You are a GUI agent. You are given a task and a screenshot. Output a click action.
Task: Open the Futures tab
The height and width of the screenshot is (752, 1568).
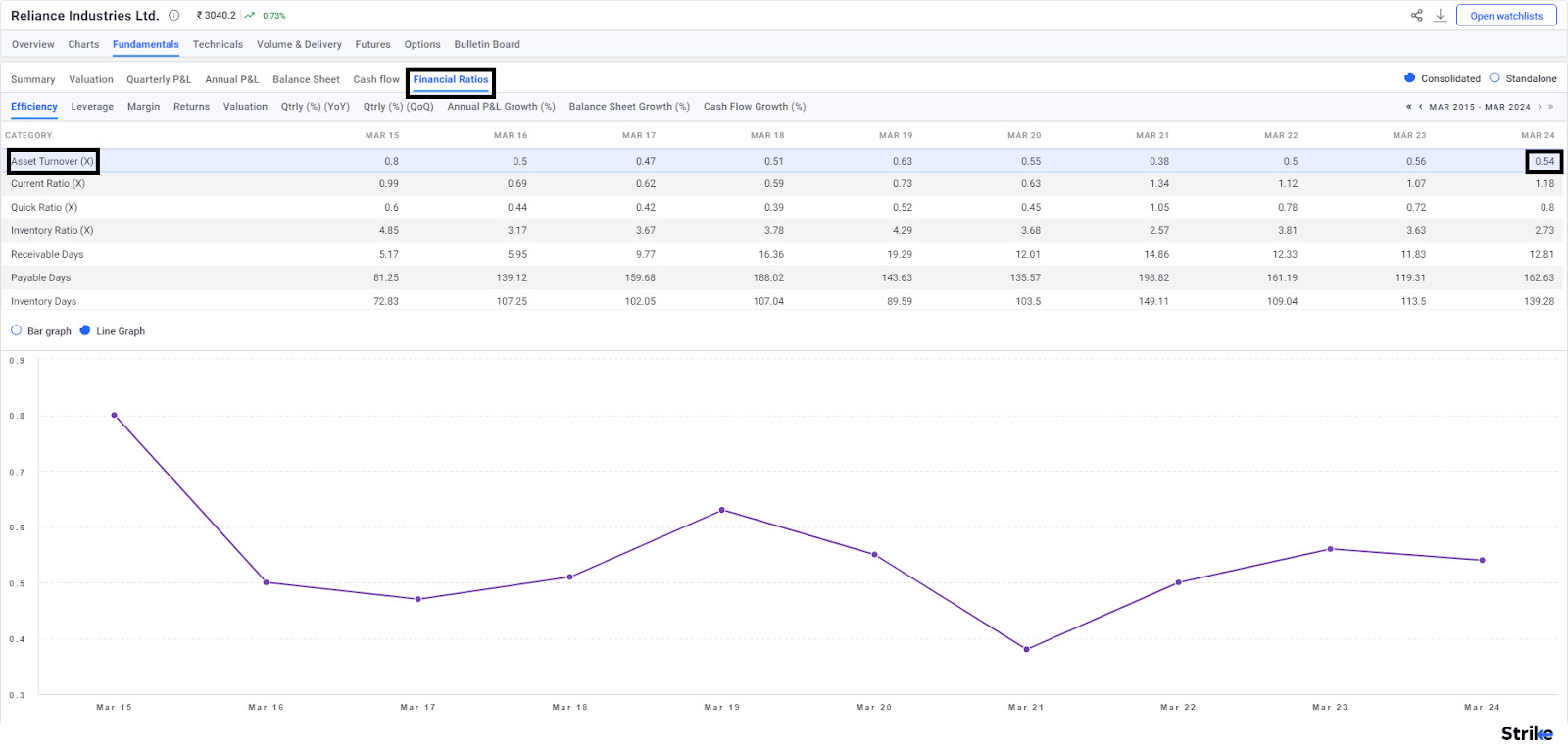372,44
